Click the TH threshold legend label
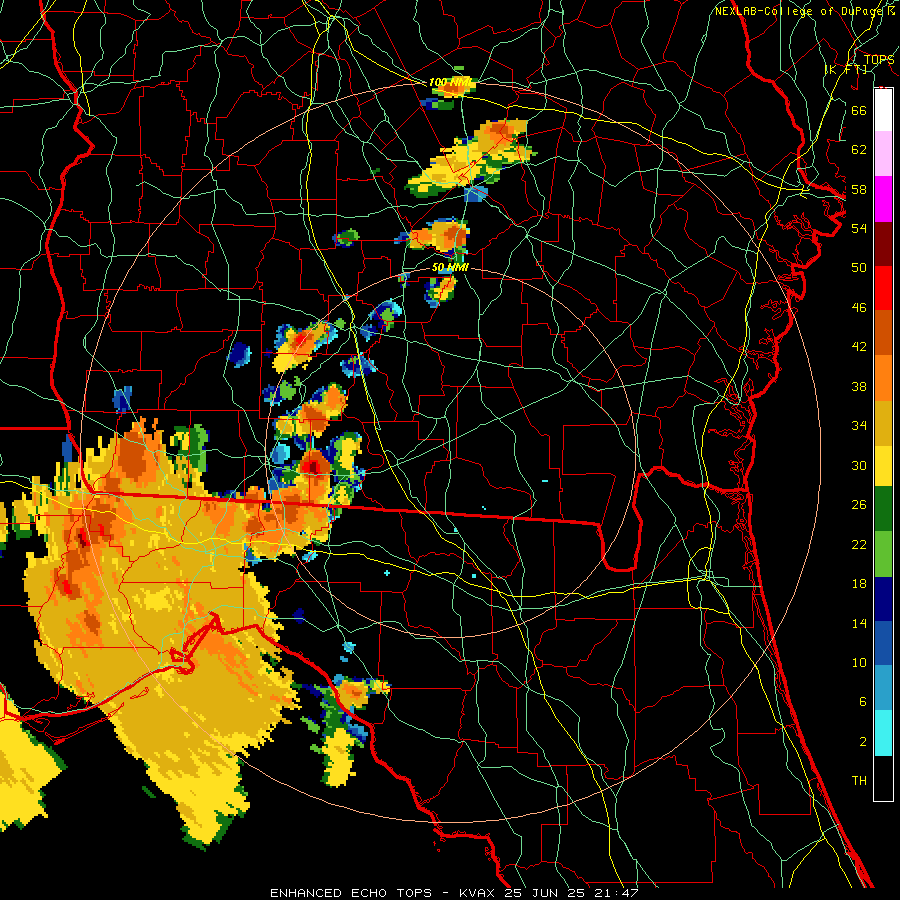Viewport: 900px width, 900px height. pos(859,781)
